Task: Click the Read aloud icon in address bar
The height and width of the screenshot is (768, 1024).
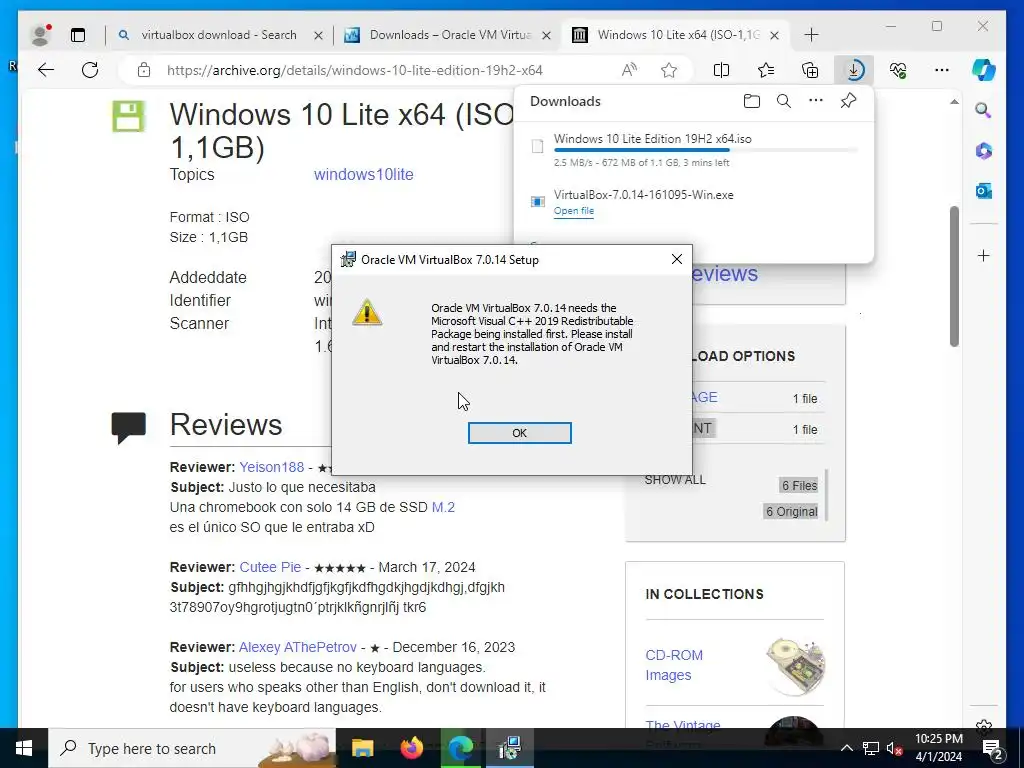Action: (x=630, y=70)
